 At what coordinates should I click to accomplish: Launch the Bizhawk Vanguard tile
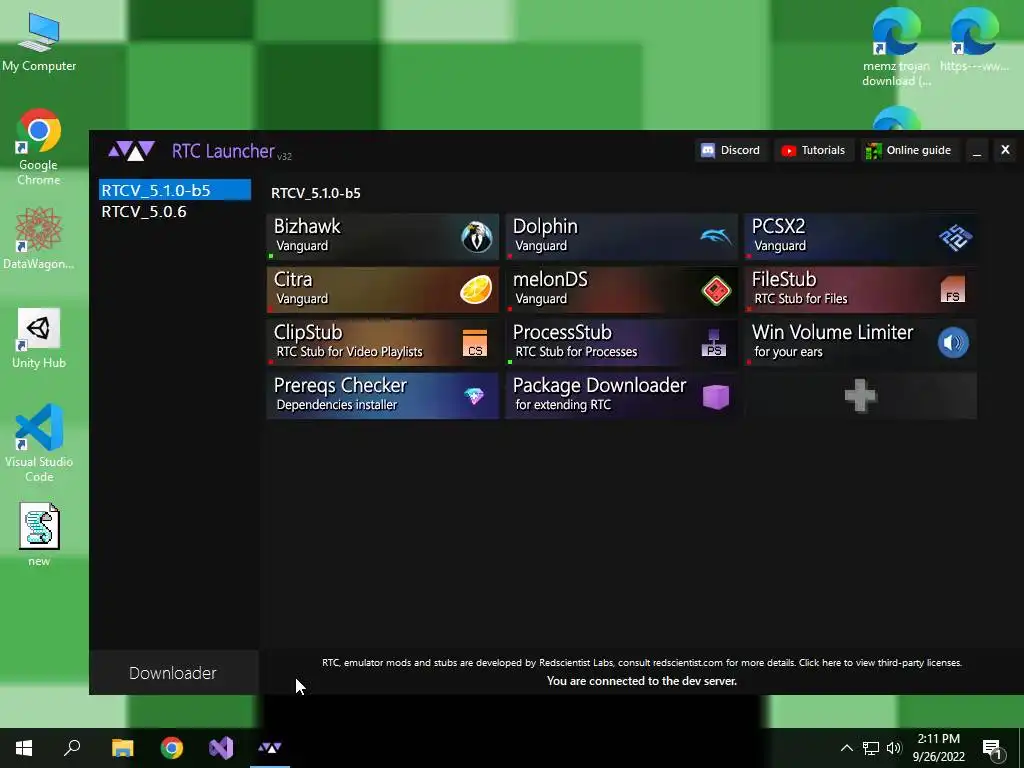tap(383, 236)
